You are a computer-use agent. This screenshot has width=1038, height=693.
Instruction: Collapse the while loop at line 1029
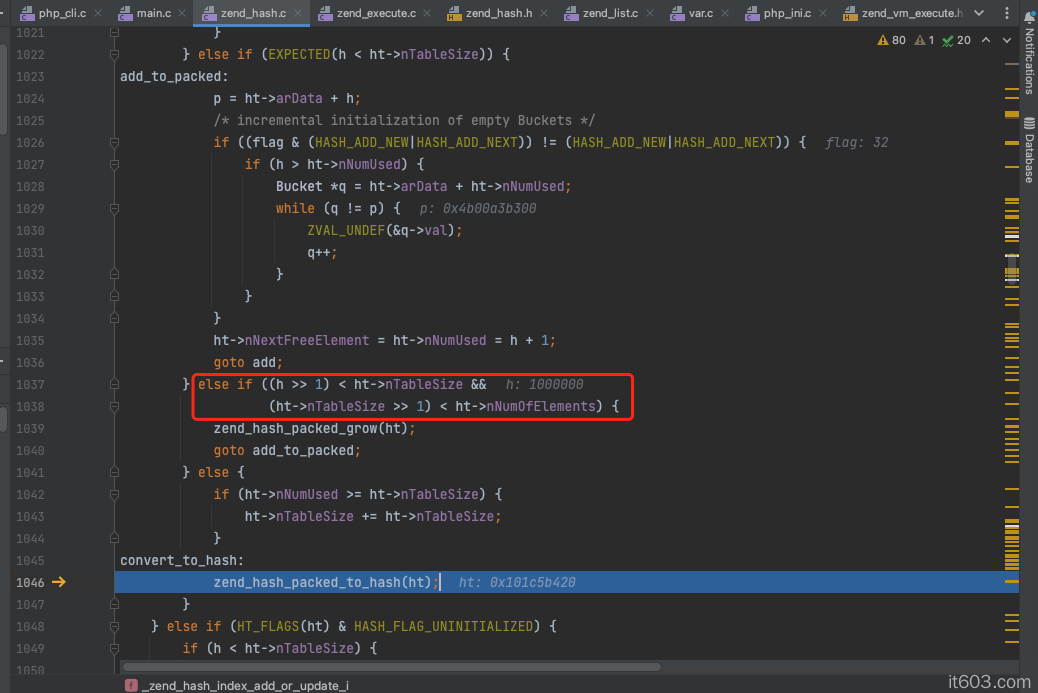tap(114, 208)
